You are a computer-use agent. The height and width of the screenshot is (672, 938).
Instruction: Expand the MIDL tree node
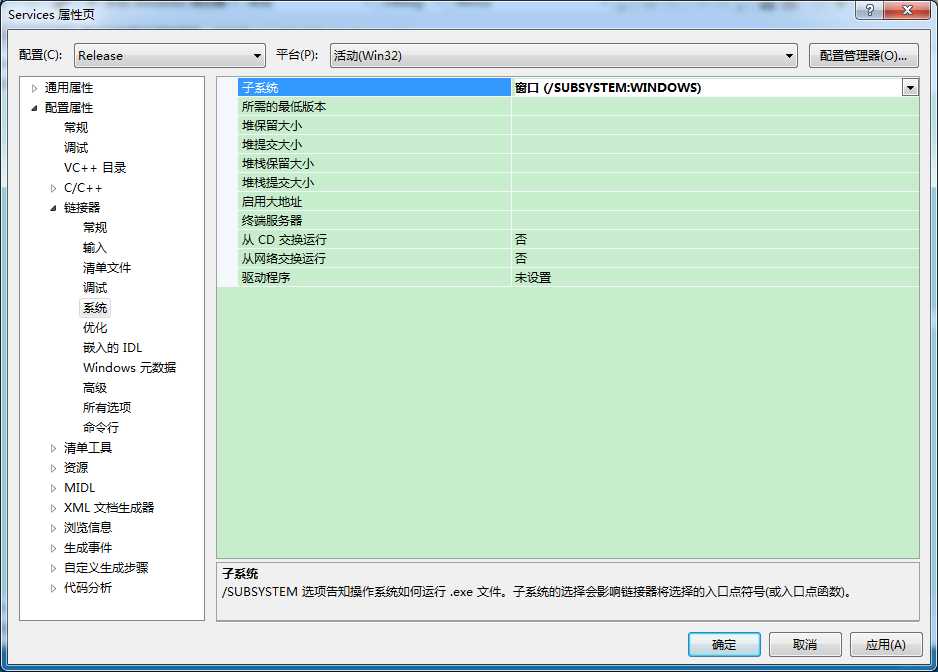click(x=54, y=488)
